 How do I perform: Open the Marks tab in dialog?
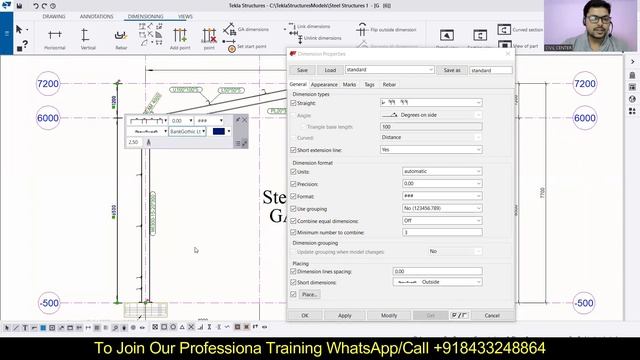[349, 84]
